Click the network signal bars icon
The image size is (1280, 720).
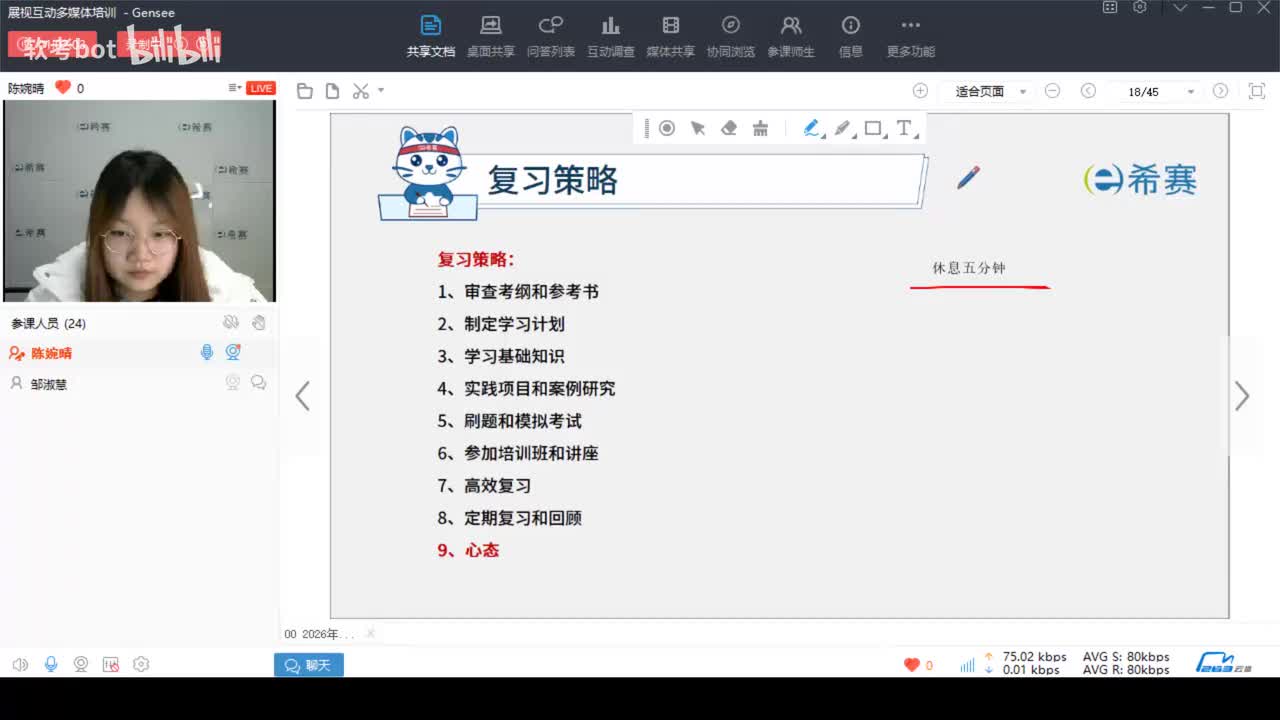point(967,665)
